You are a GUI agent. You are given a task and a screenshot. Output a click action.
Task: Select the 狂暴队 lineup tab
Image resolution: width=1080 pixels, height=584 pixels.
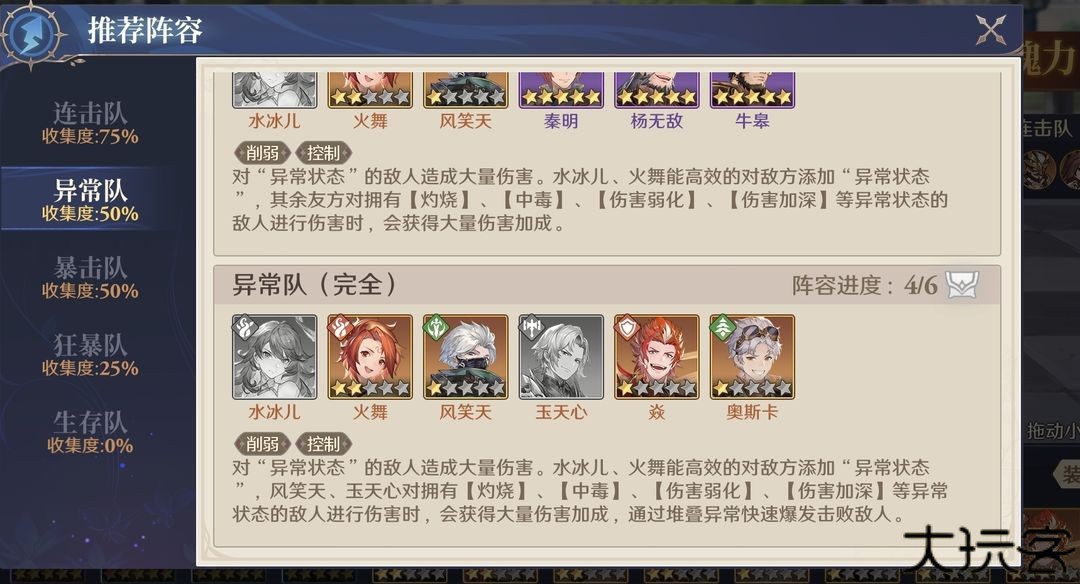90,355
